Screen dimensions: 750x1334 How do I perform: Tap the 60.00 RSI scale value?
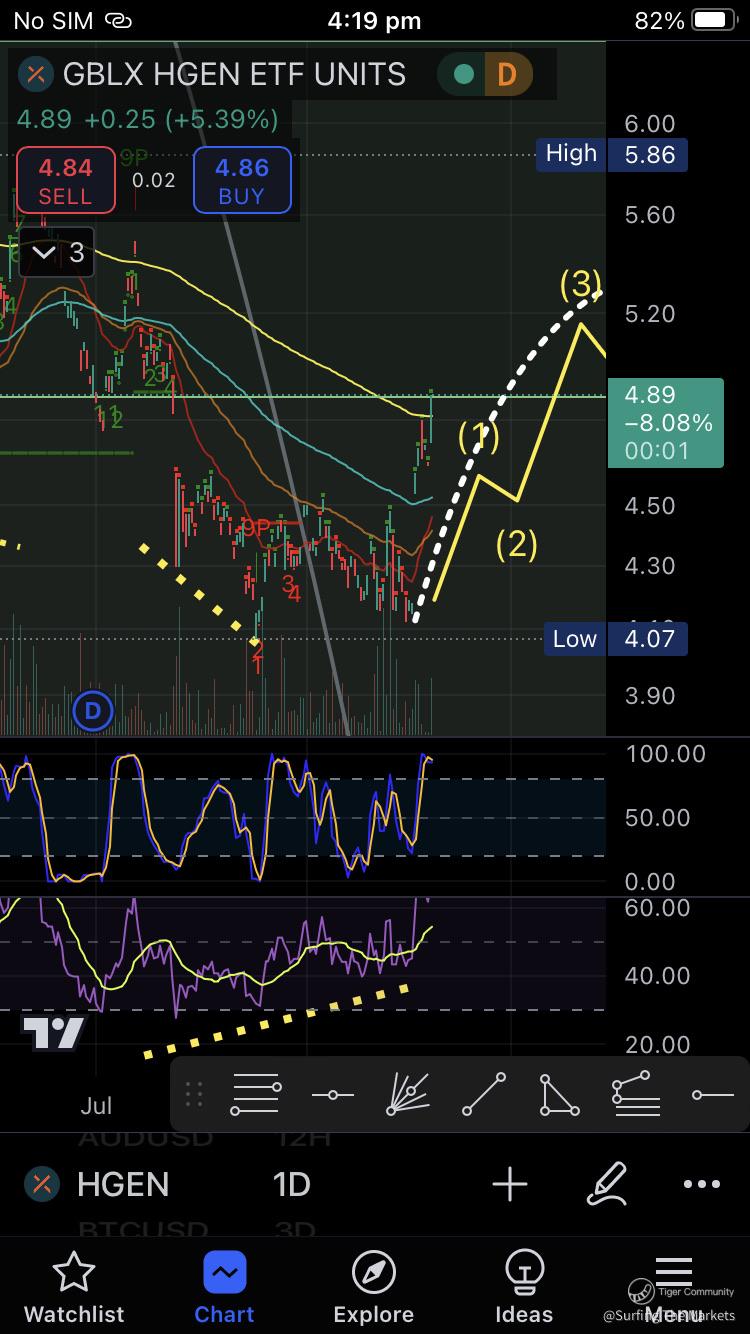pyautogui.click(x=657, y=908)
